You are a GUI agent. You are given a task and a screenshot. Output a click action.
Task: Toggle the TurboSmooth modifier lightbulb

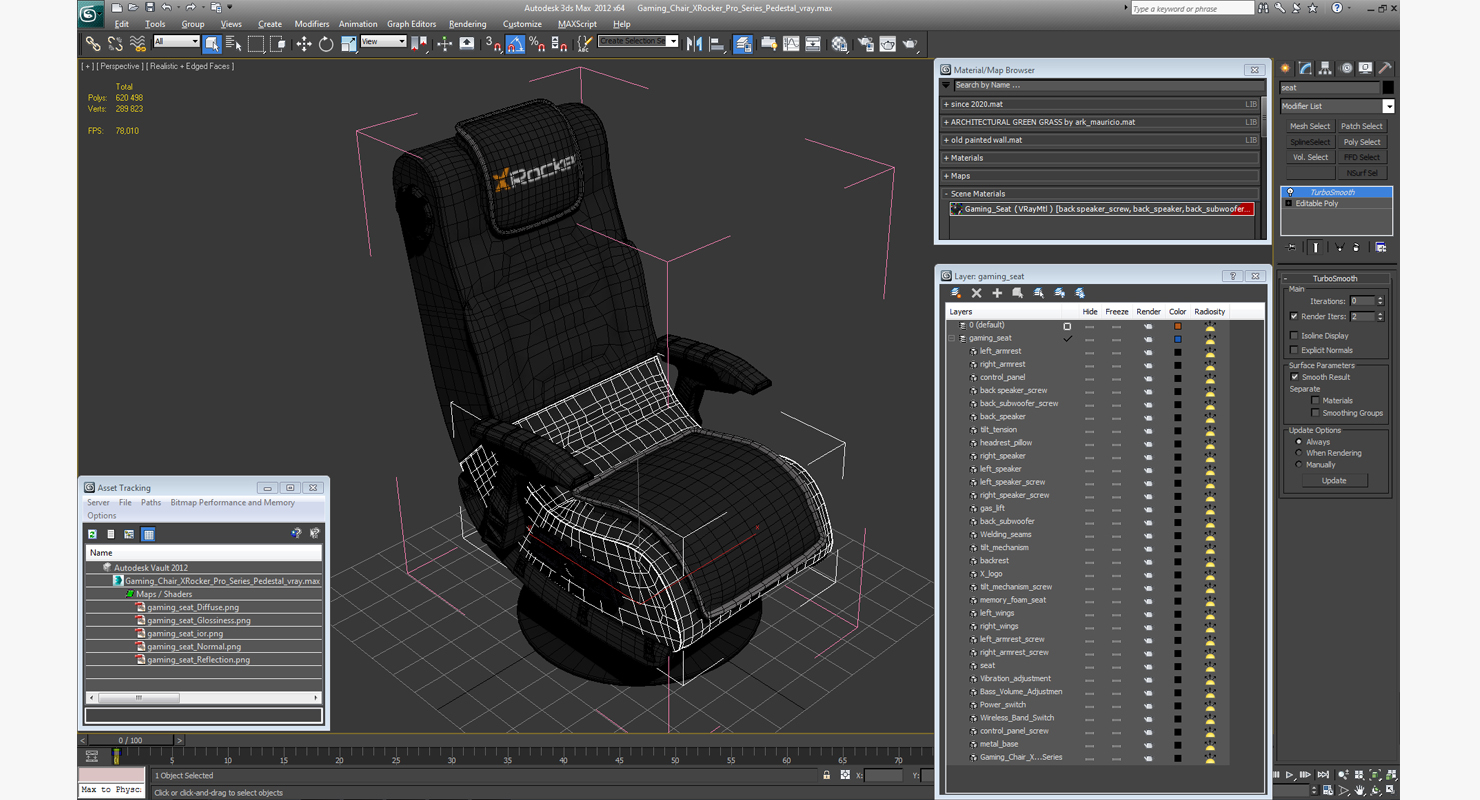click(x=1290, y=192)
